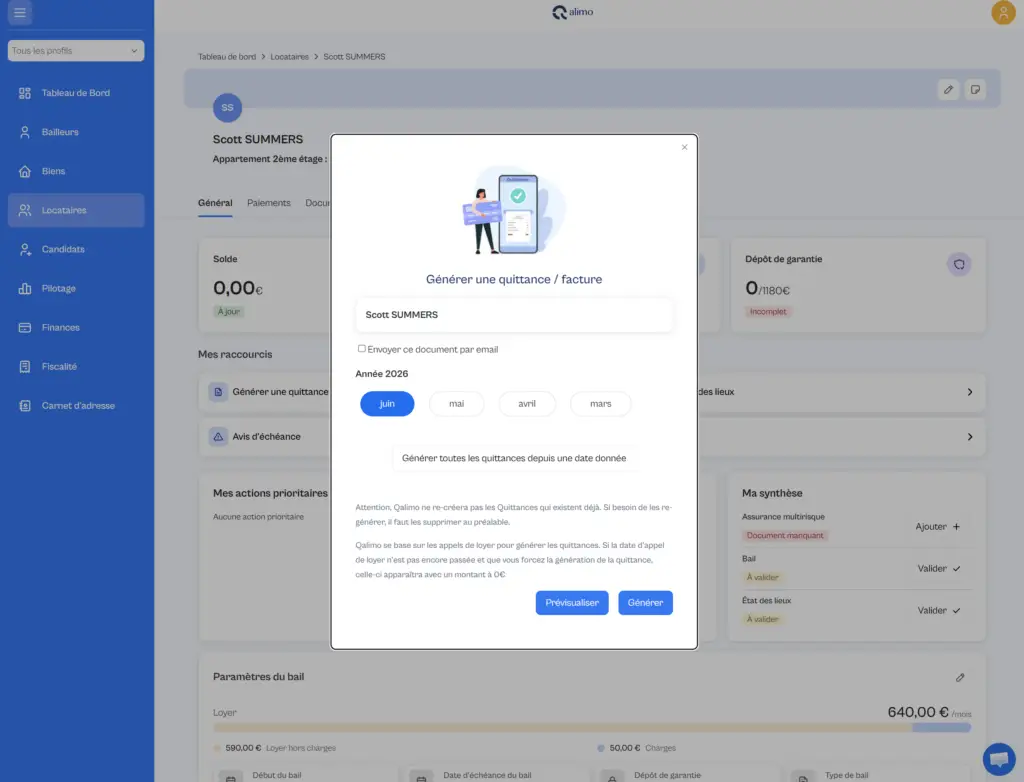Click Ajouter for Assurance multirisque

[x=938, y=527]
